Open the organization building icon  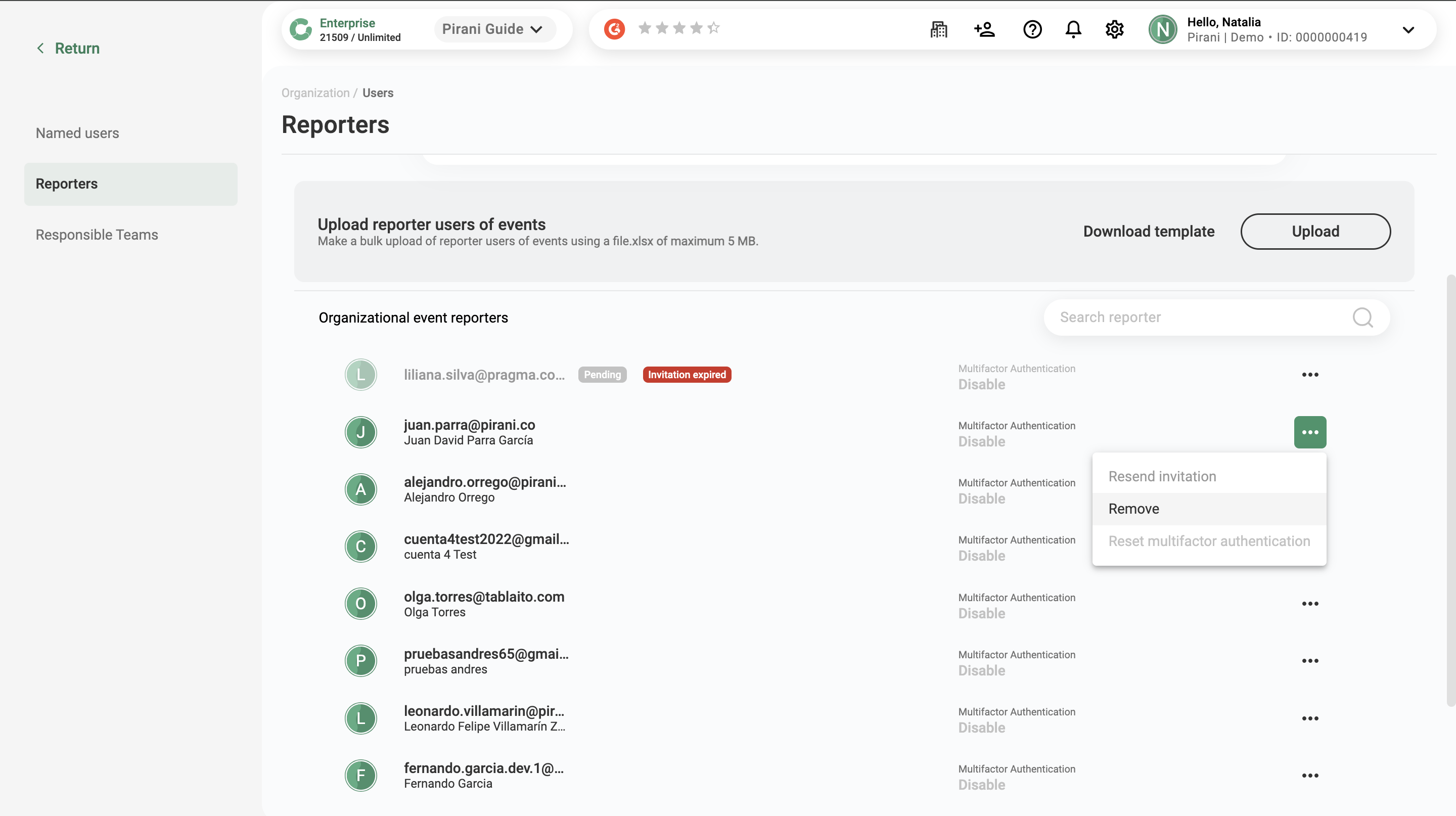(x=938, y=29)
